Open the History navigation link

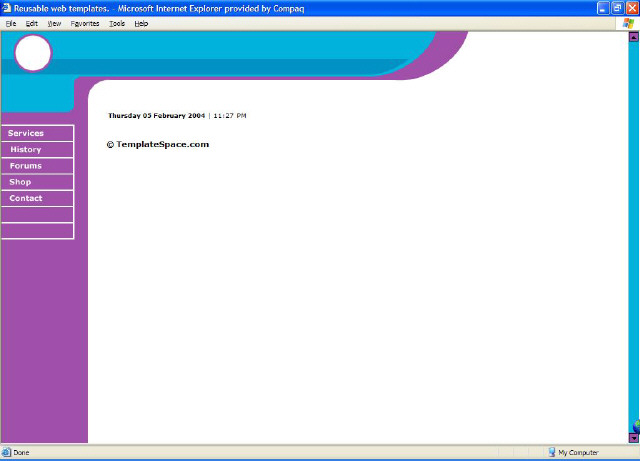(26, 150)
